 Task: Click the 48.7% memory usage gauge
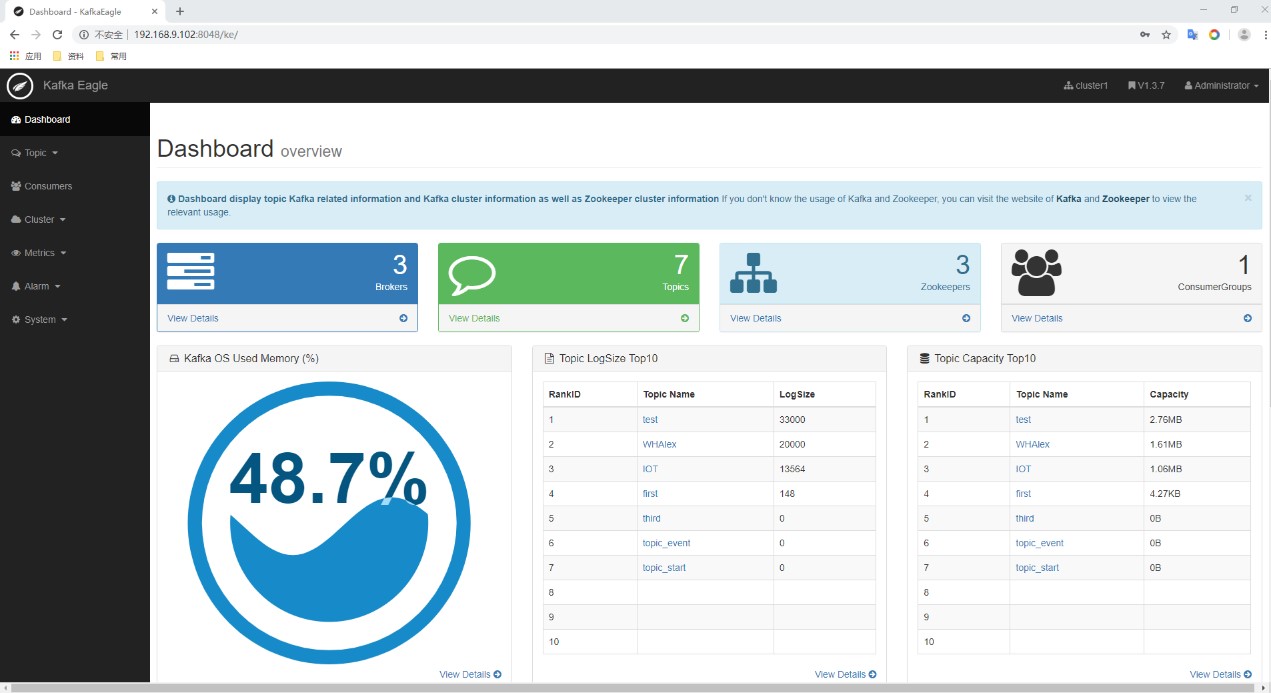(x=329, y=522)
